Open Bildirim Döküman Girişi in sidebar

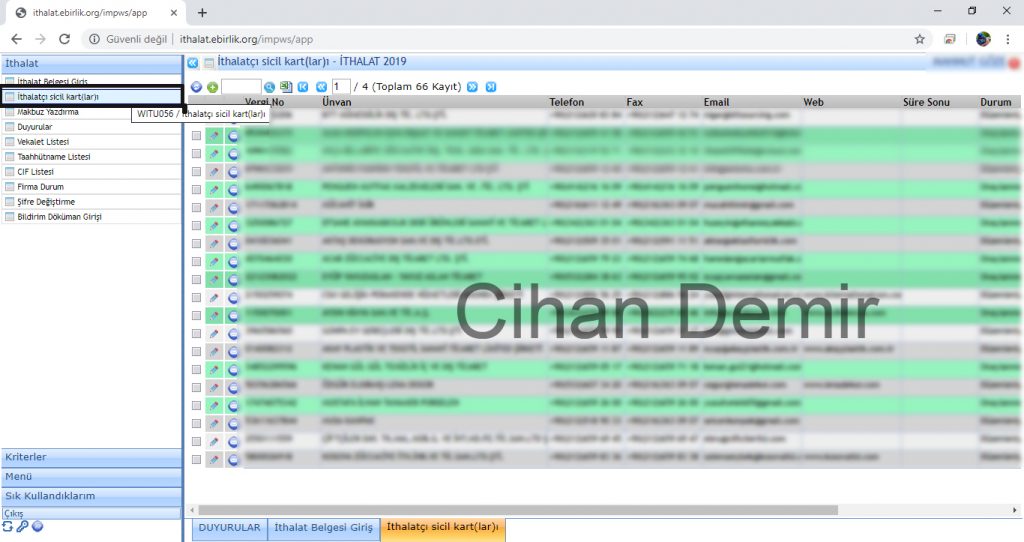point(91,217)
